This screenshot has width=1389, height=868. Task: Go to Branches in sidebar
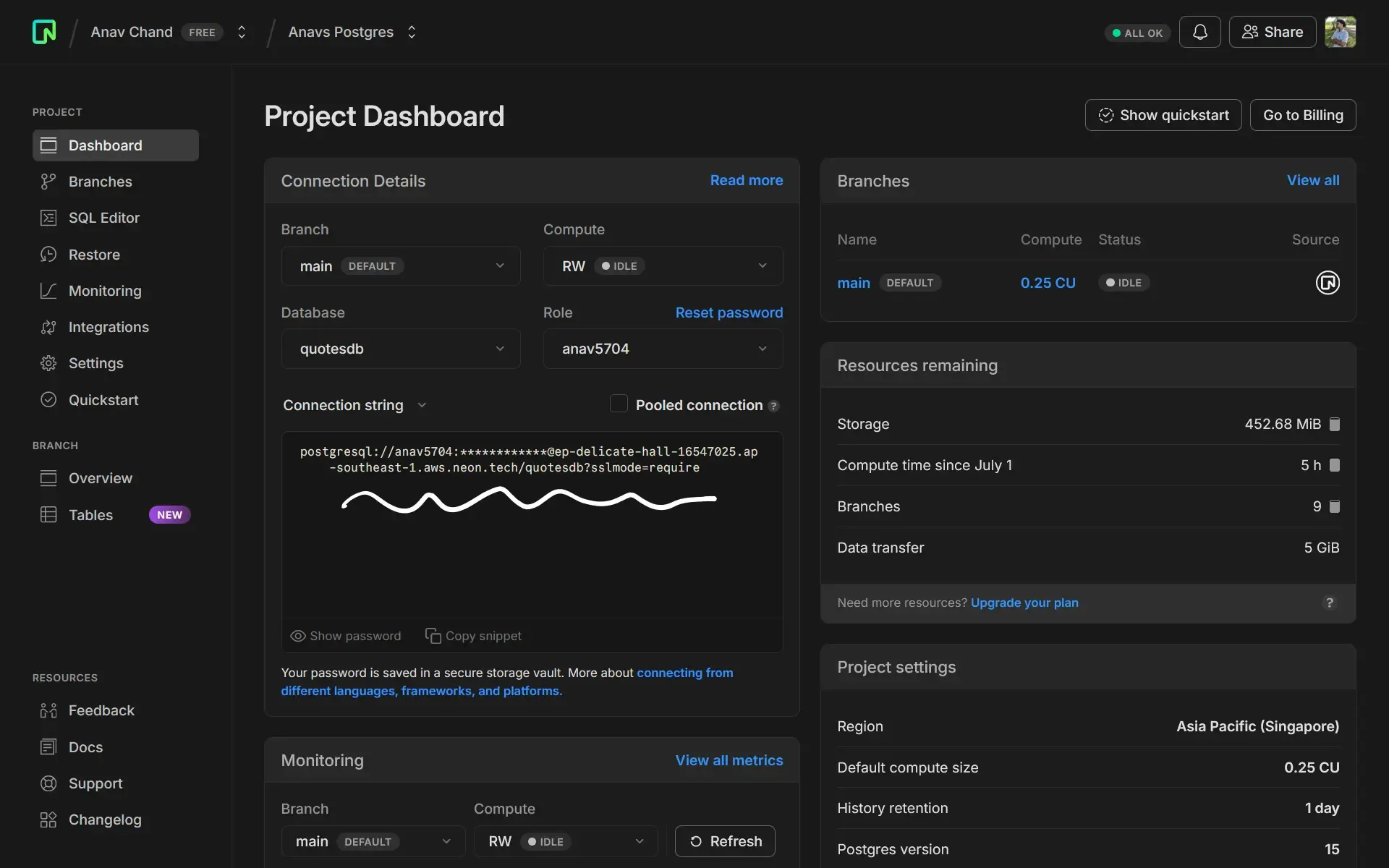click(100, 182)
